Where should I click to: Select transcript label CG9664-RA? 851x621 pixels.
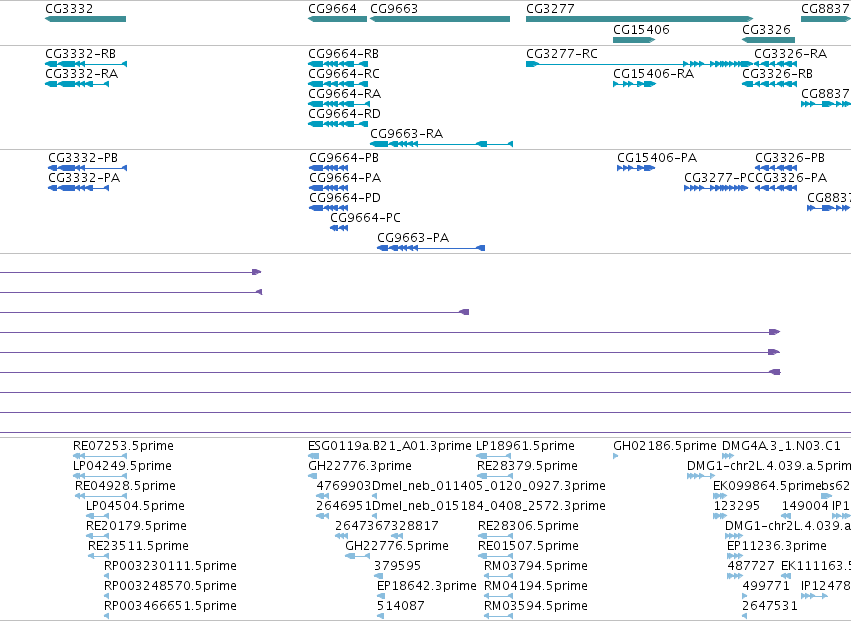click(345, 94)
